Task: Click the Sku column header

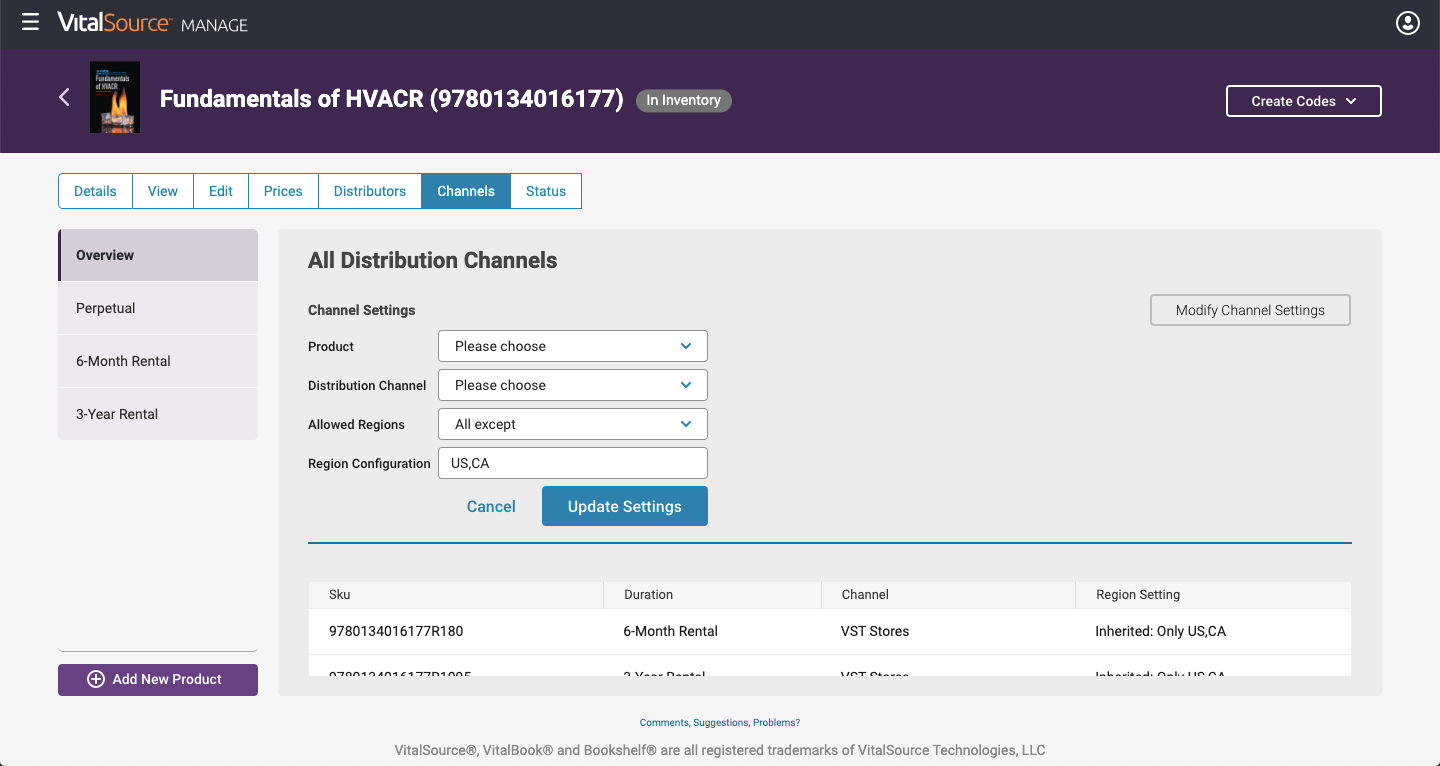Action: pyautogui.click(x=456, y=594)
